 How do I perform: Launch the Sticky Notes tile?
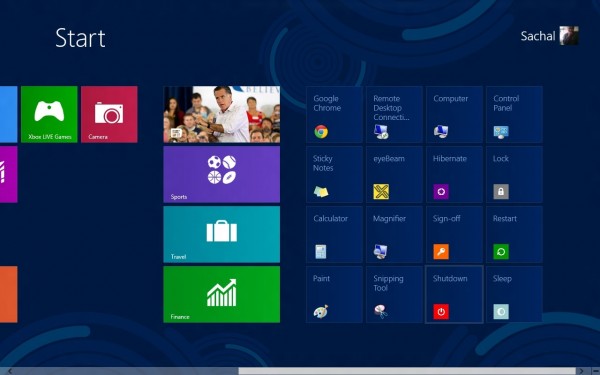tap(334, 174)
